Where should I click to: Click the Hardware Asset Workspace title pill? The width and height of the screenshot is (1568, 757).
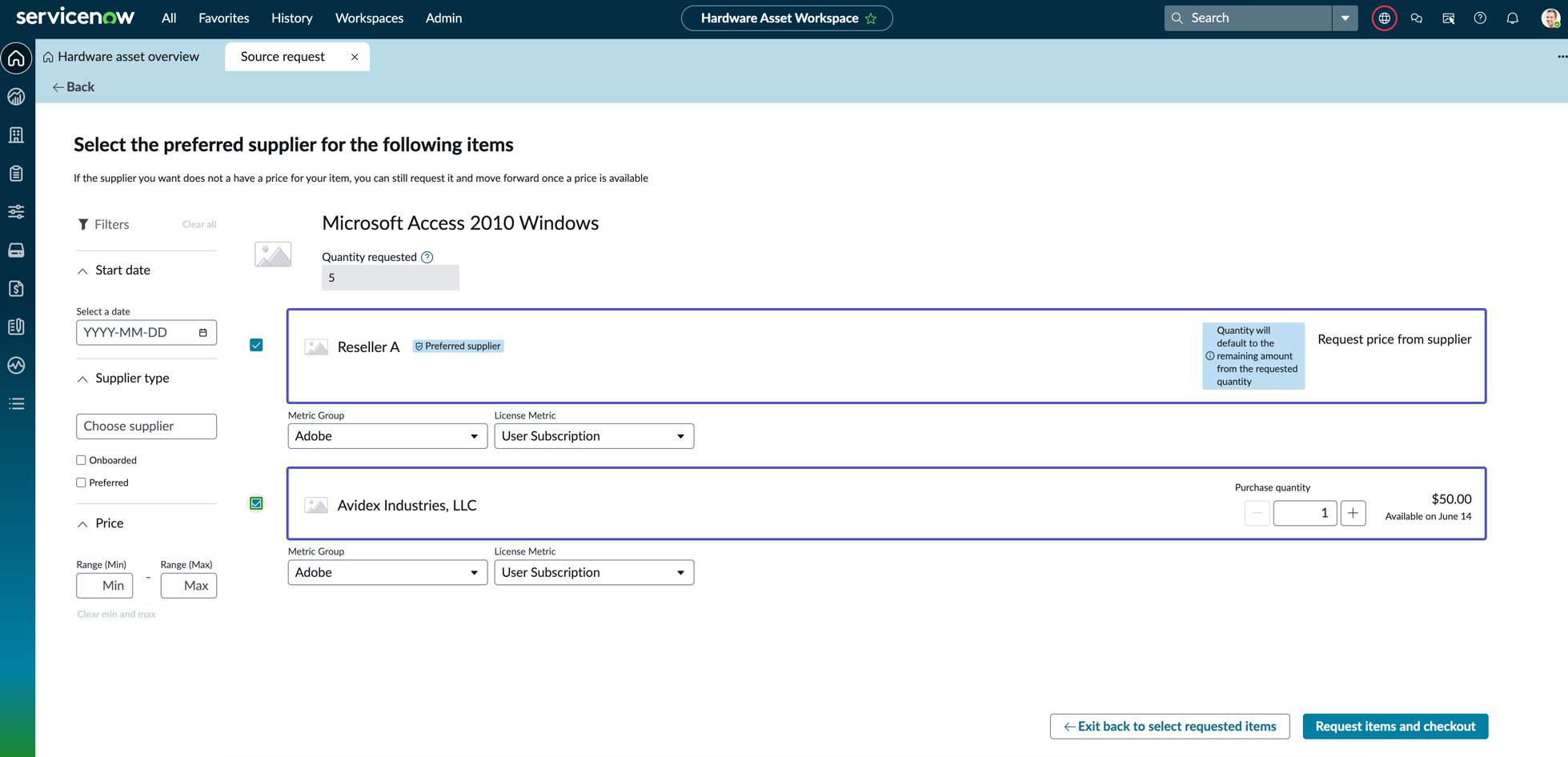pos(787,18)
